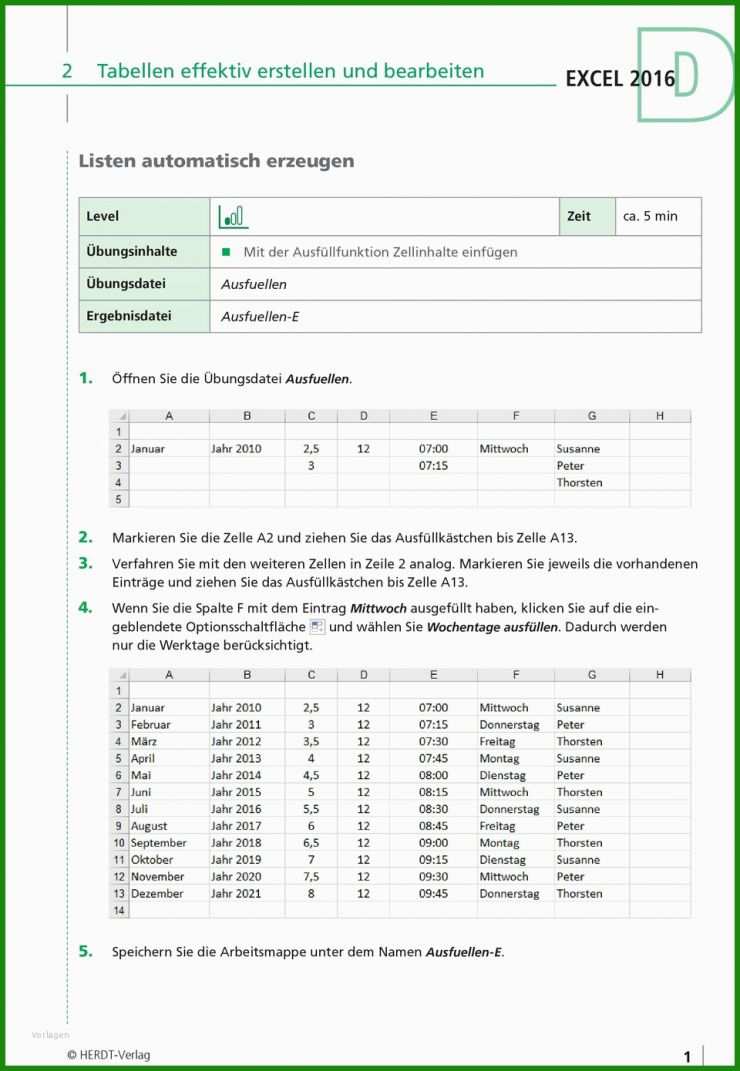
Task: Click the 'Übungsdatei' row label
Action: [x=126, y=283]
